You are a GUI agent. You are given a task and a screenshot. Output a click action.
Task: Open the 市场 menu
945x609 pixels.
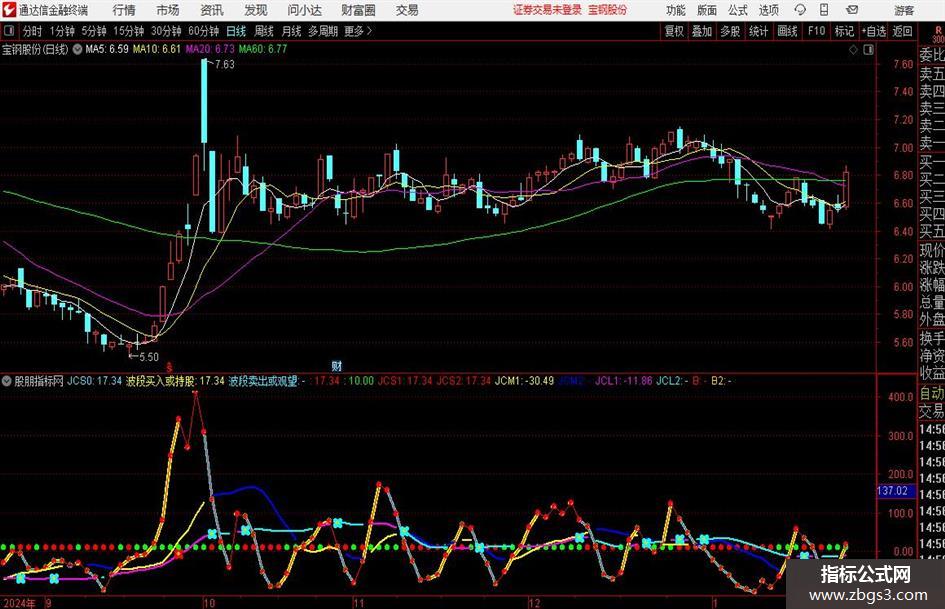(x=168, y=10)
